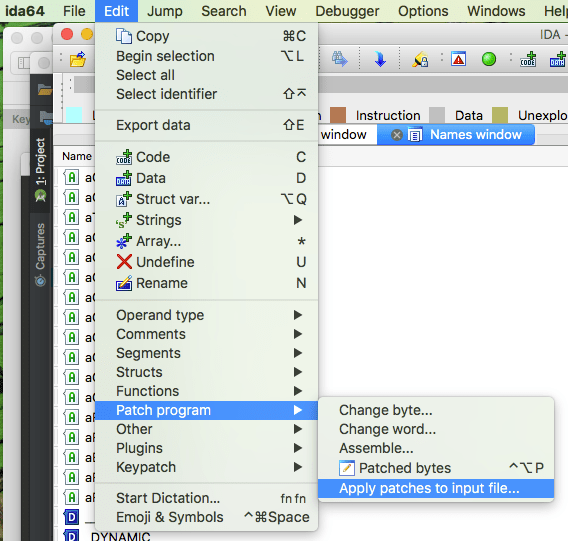Screen dimensions: 568x541
Task: Choose Select identifier menu item
Action: [x=206, y=94]
